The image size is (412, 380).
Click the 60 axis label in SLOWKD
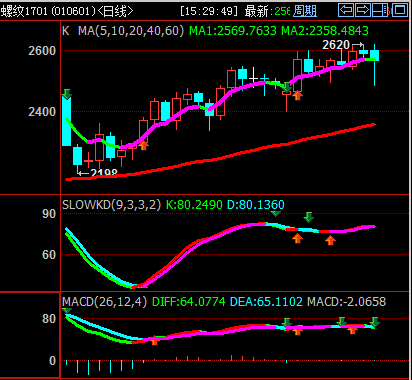click(49, 255)
